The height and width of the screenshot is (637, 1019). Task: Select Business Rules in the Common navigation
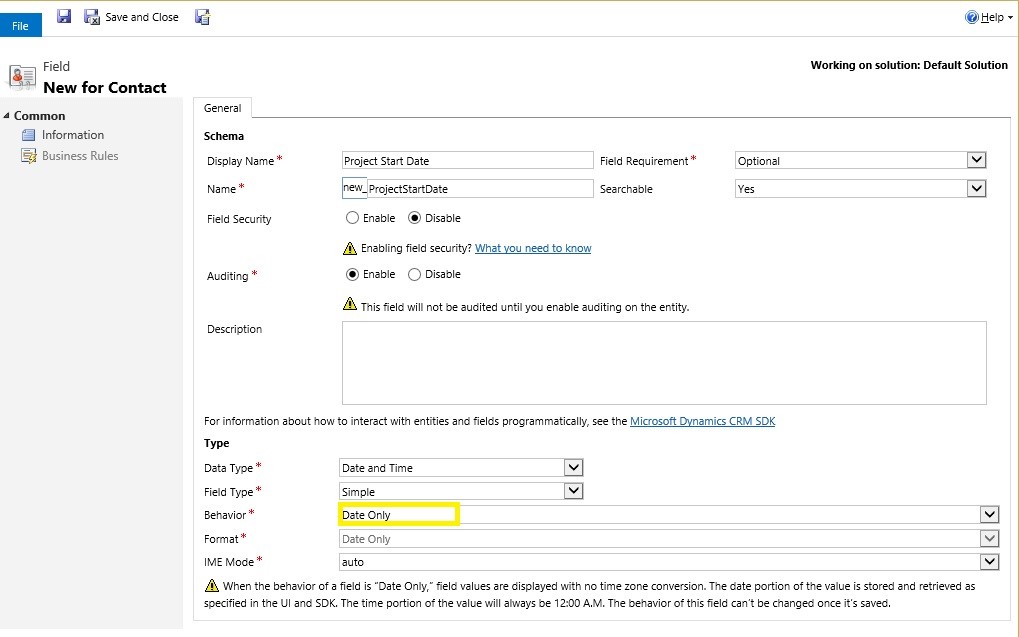80,156
